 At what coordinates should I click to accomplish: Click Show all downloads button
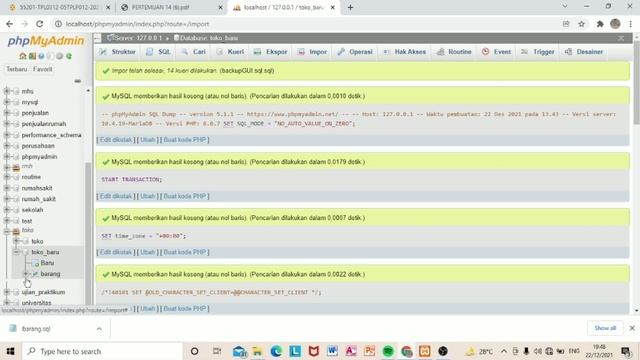click(605, 328)
